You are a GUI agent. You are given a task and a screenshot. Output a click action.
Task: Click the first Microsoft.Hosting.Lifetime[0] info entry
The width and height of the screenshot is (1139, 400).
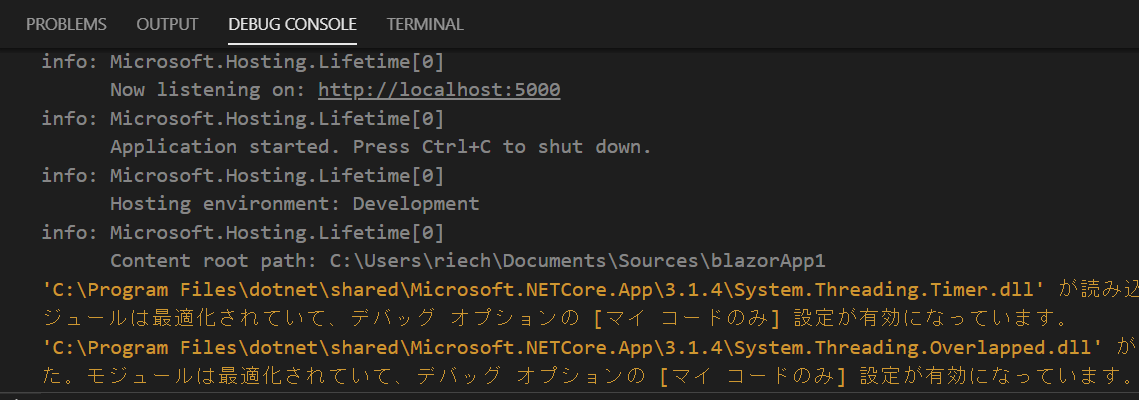click(243, 62)
